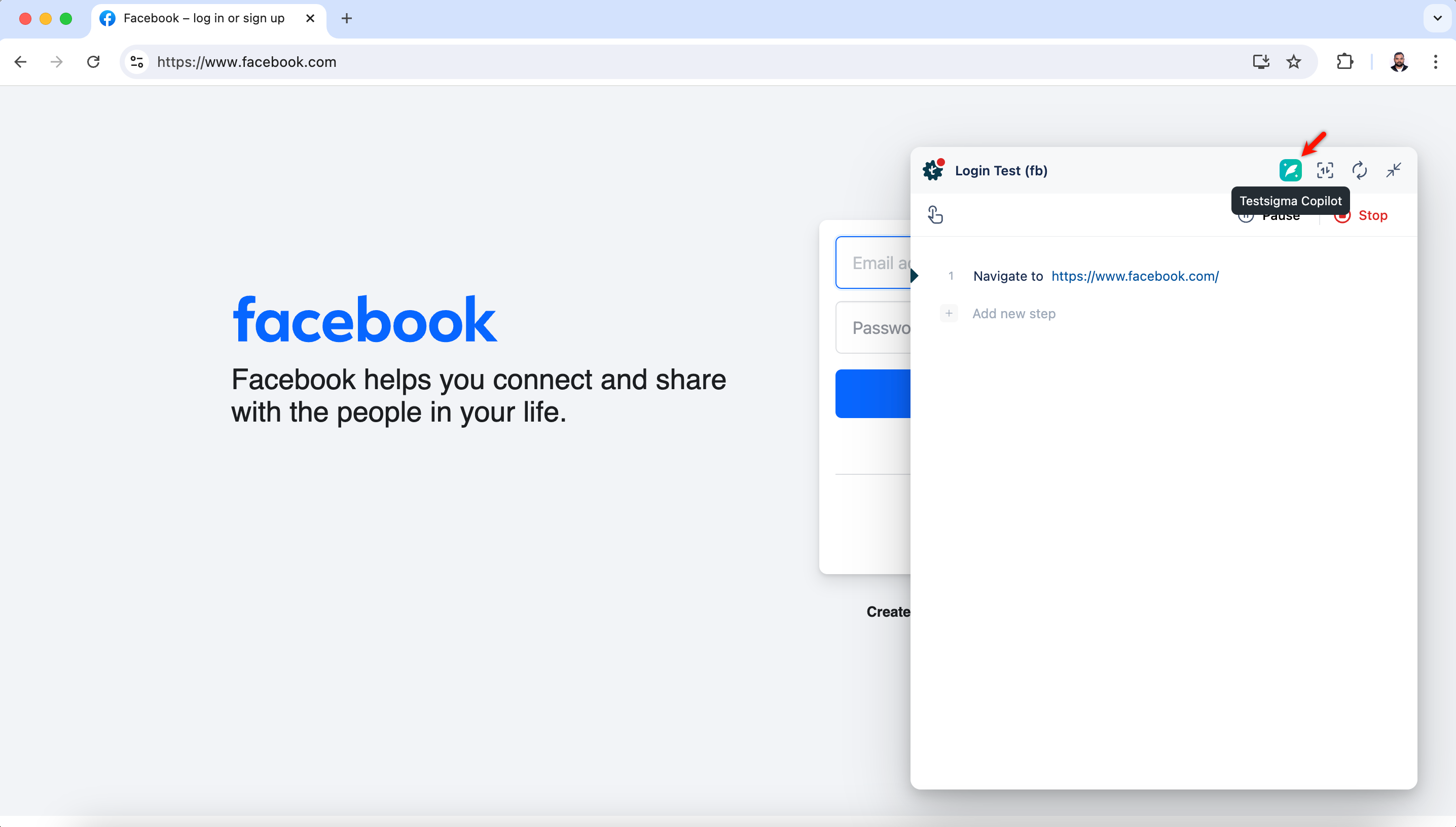Click the refresh sync icon in recorder panel
This screenshot has width=1456, height=827.
click(x=1360, y=170)
